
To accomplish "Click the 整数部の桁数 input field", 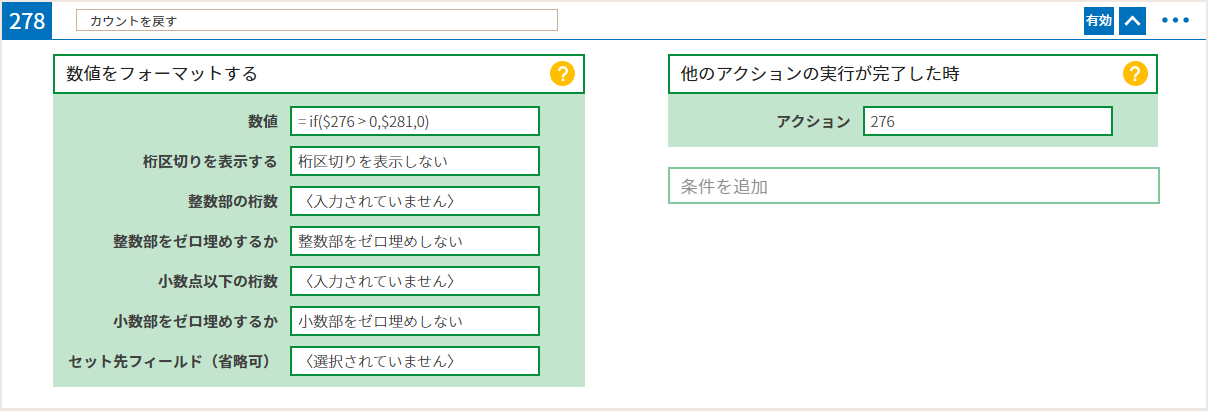I will pyautogui.click(x=415, y=201).
